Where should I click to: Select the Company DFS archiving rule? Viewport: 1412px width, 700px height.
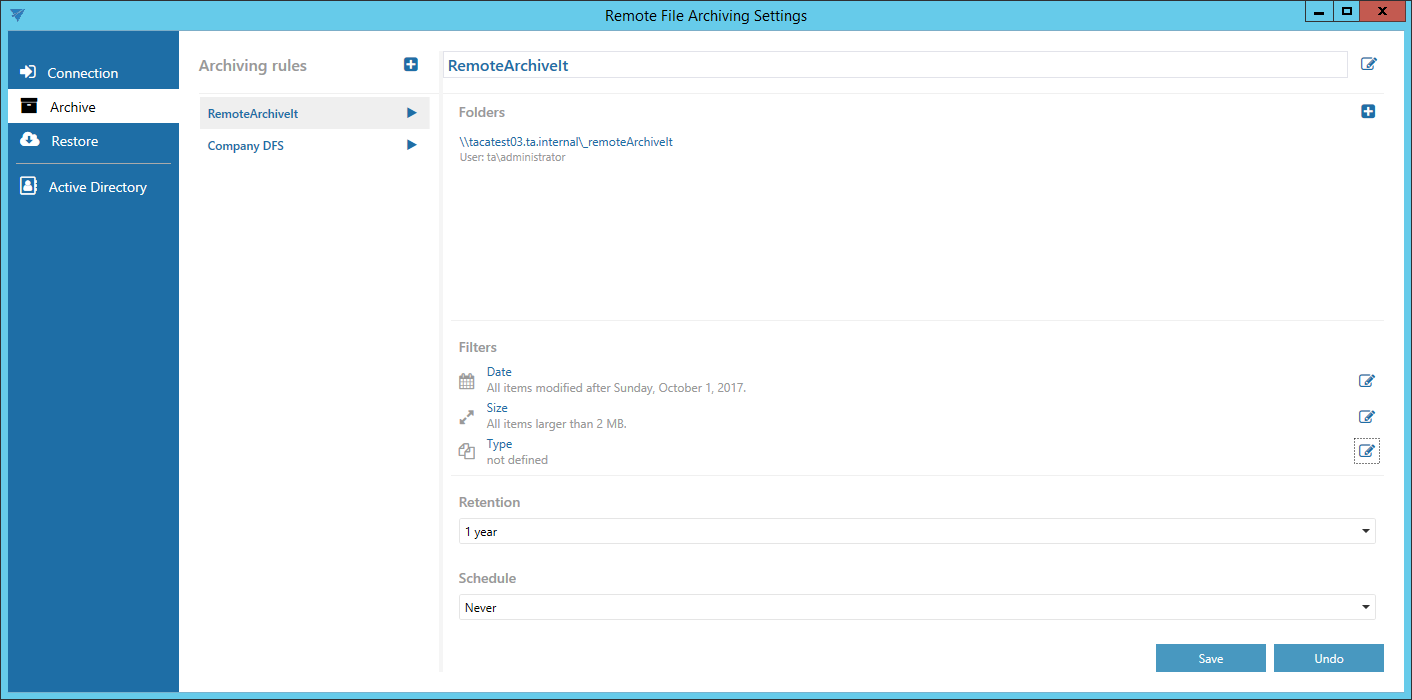[246, 146]
